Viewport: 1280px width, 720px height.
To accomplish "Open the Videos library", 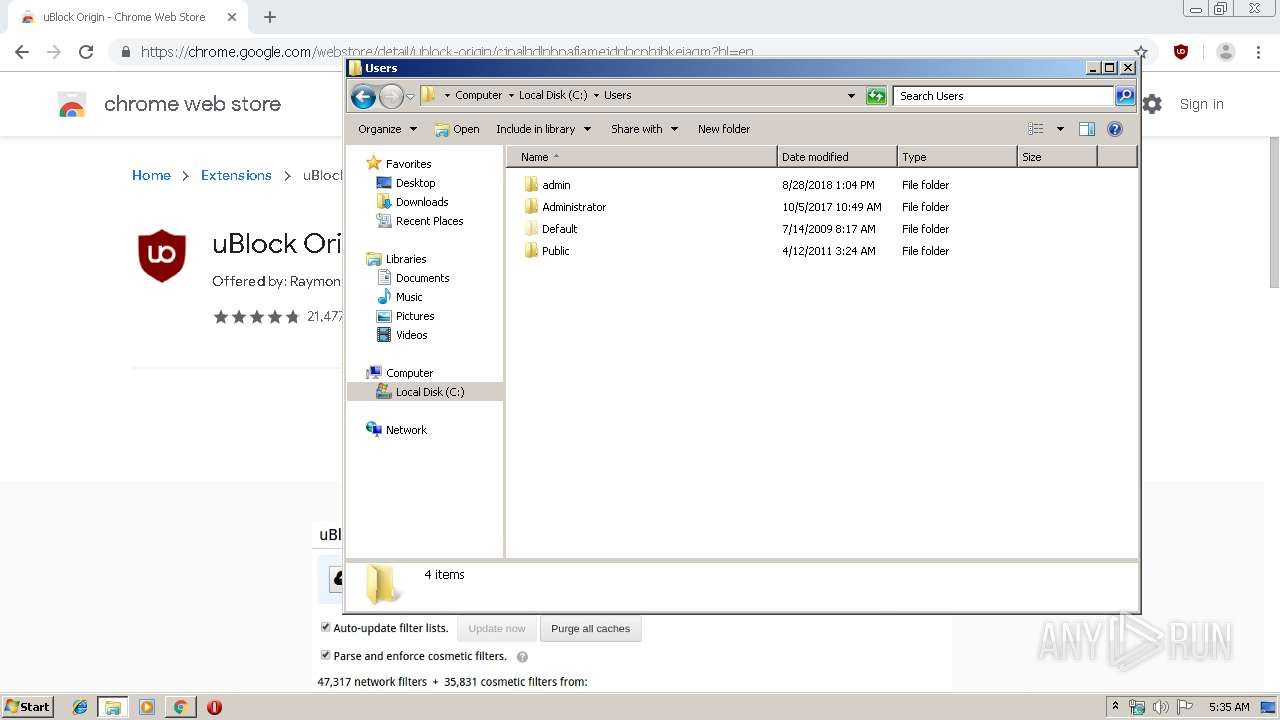I will 402,335.
